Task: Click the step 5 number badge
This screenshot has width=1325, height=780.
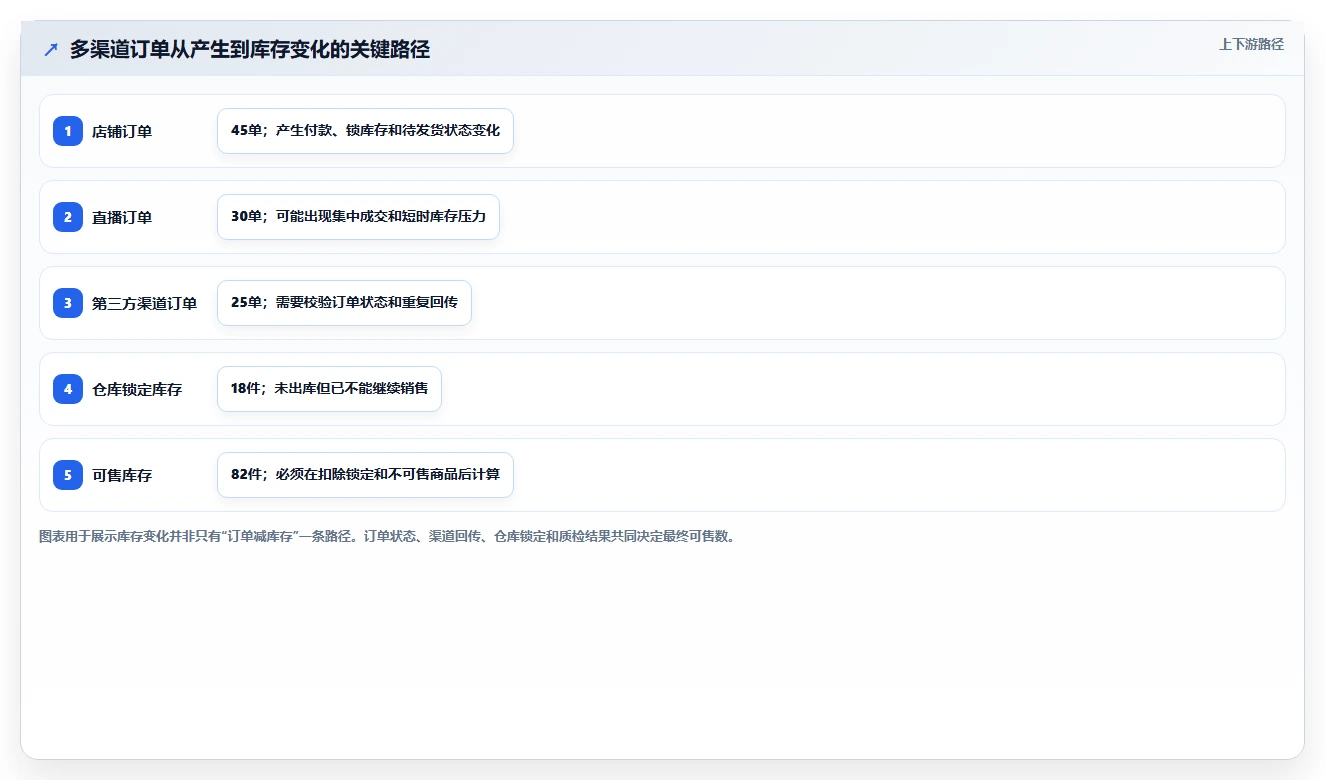Action: pos(68,475)
